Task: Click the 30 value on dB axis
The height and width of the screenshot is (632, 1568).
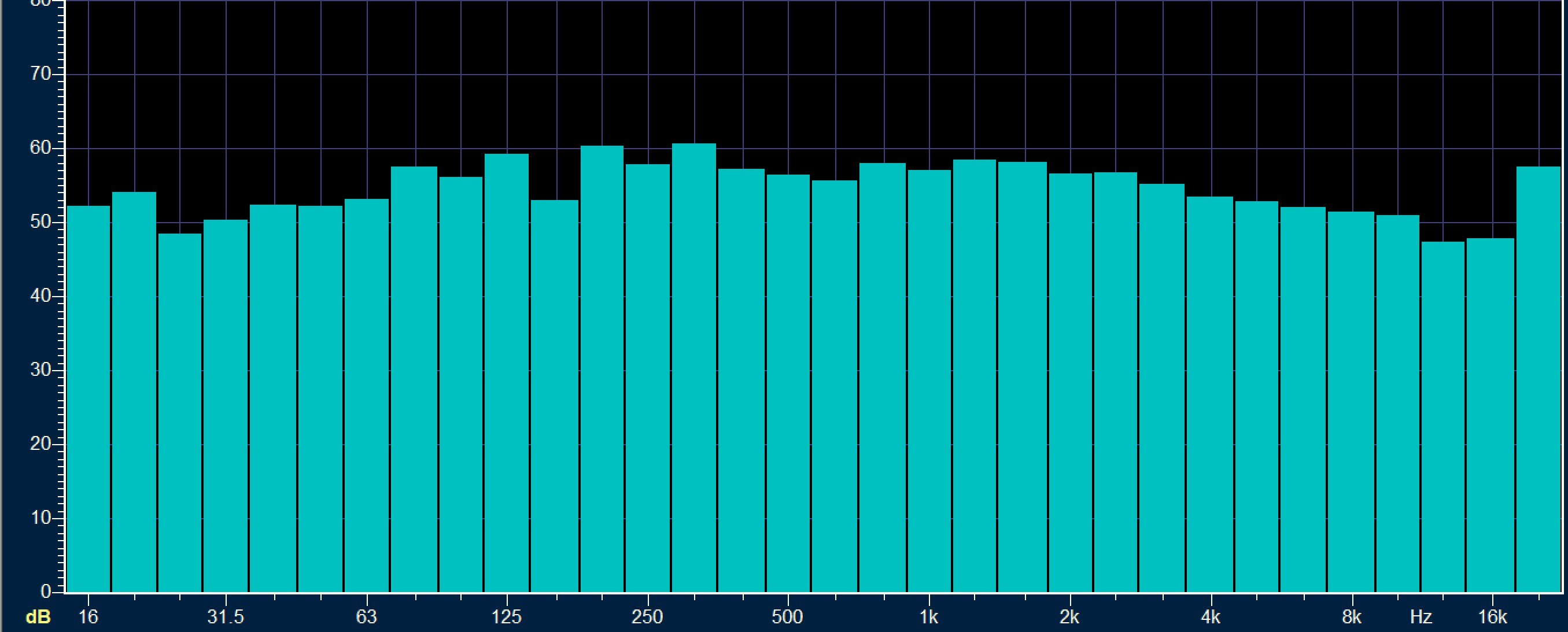Action: [x=40, y=370]
